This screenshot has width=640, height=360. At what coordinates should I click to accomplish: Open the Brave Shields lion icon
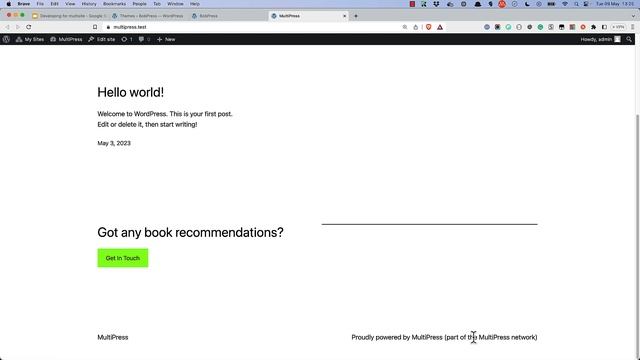429,27
